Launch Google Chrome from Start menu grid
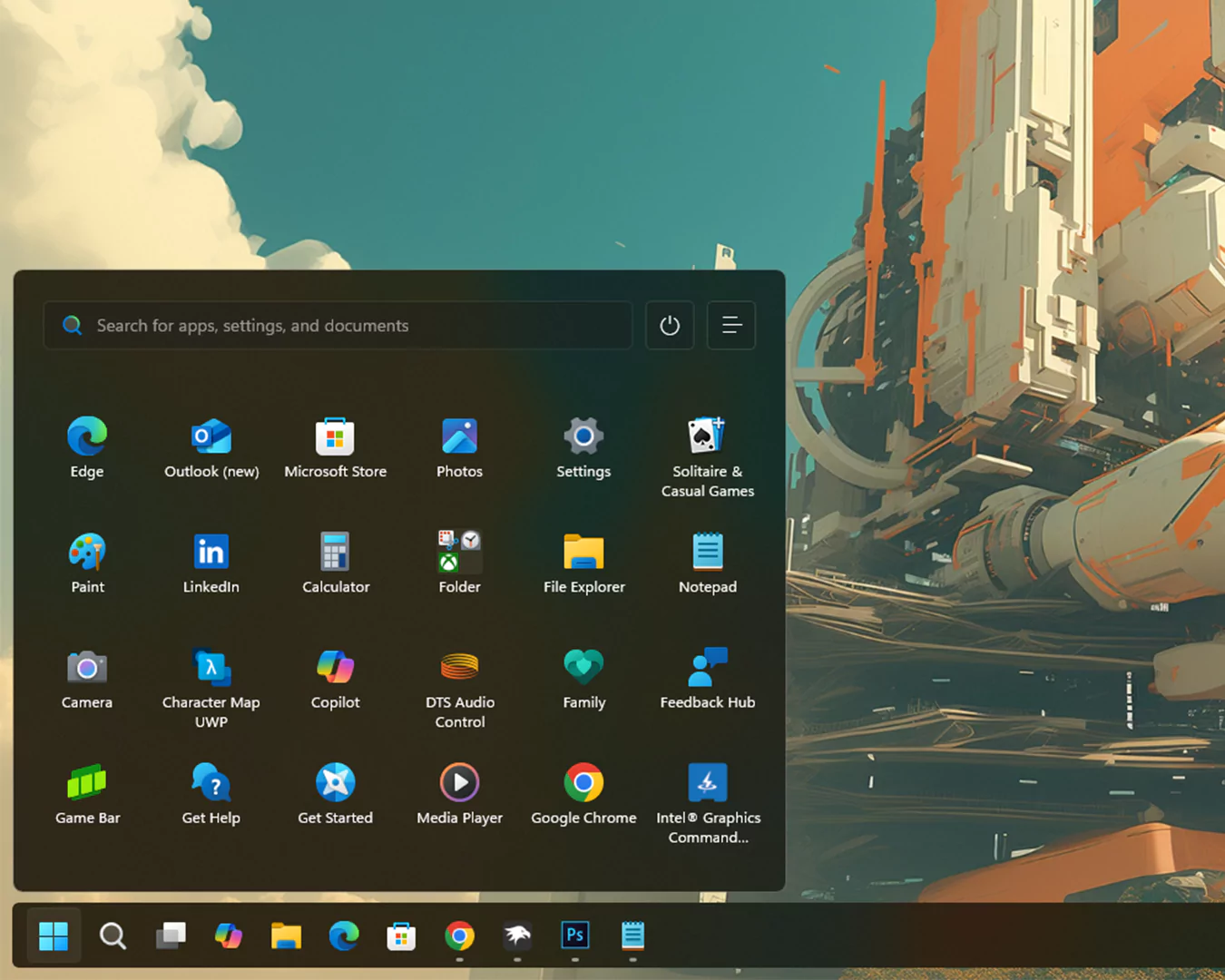This screenshot has height=980, width=1225. coord(583,793)
